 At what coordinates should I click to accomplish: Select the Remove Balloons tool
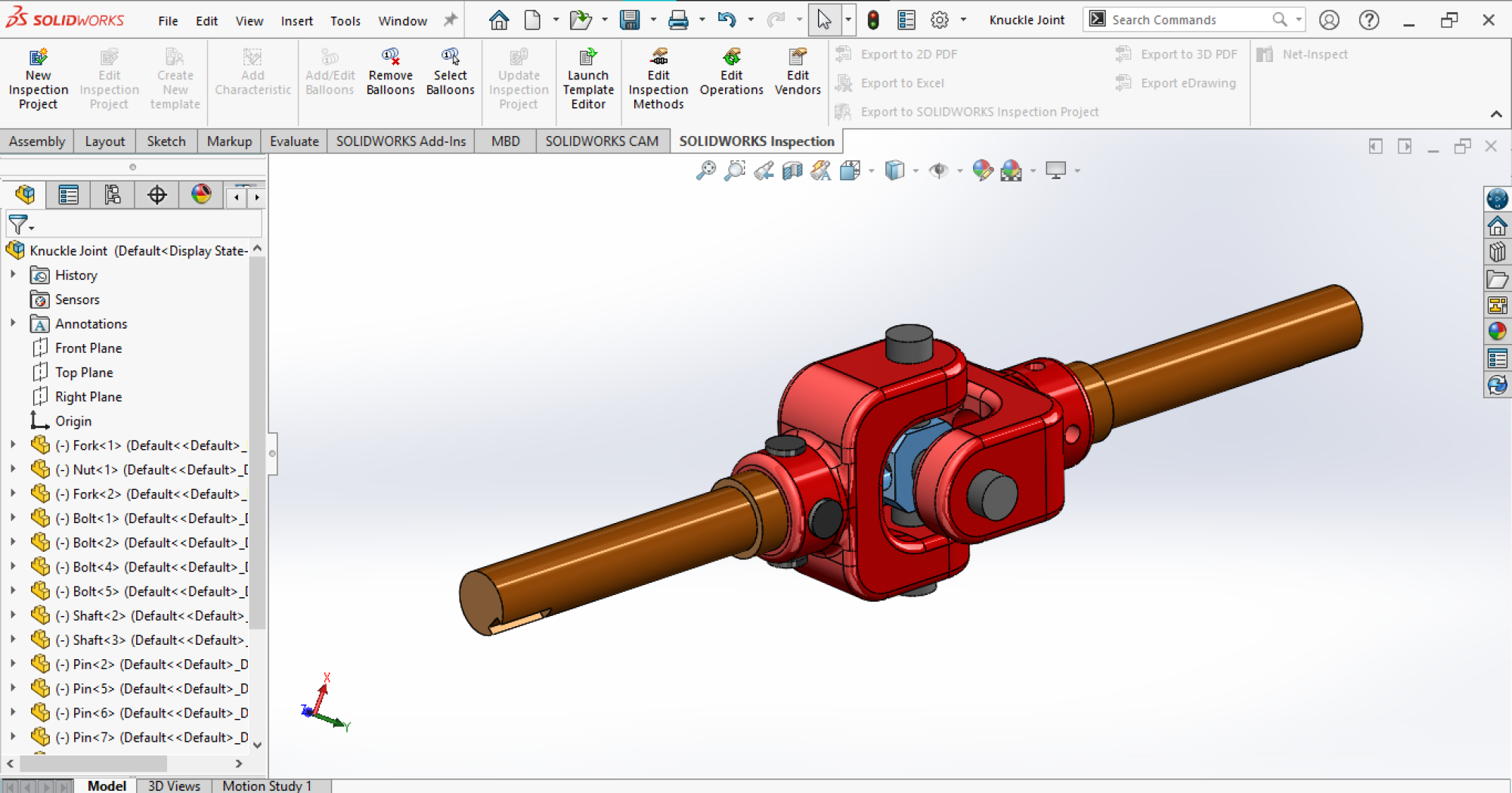(390, 70)
